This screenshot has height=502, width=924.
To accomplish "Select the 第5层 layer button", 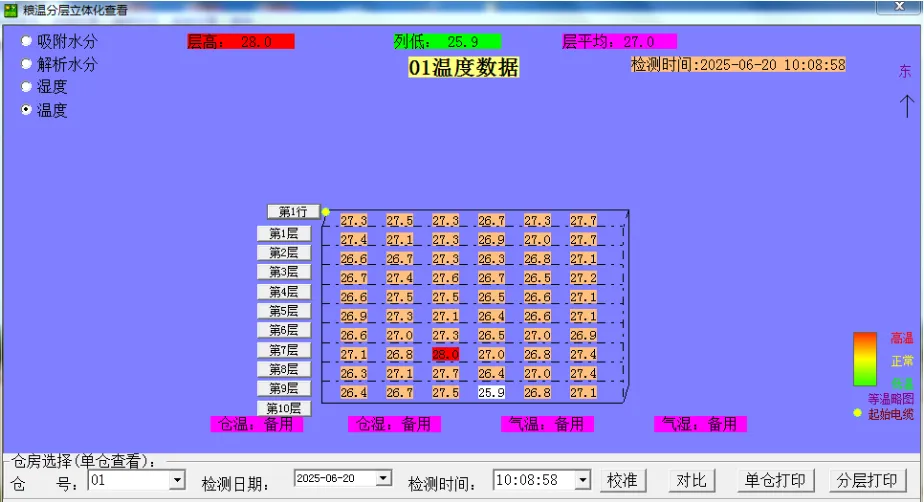I will coord(284,311).
